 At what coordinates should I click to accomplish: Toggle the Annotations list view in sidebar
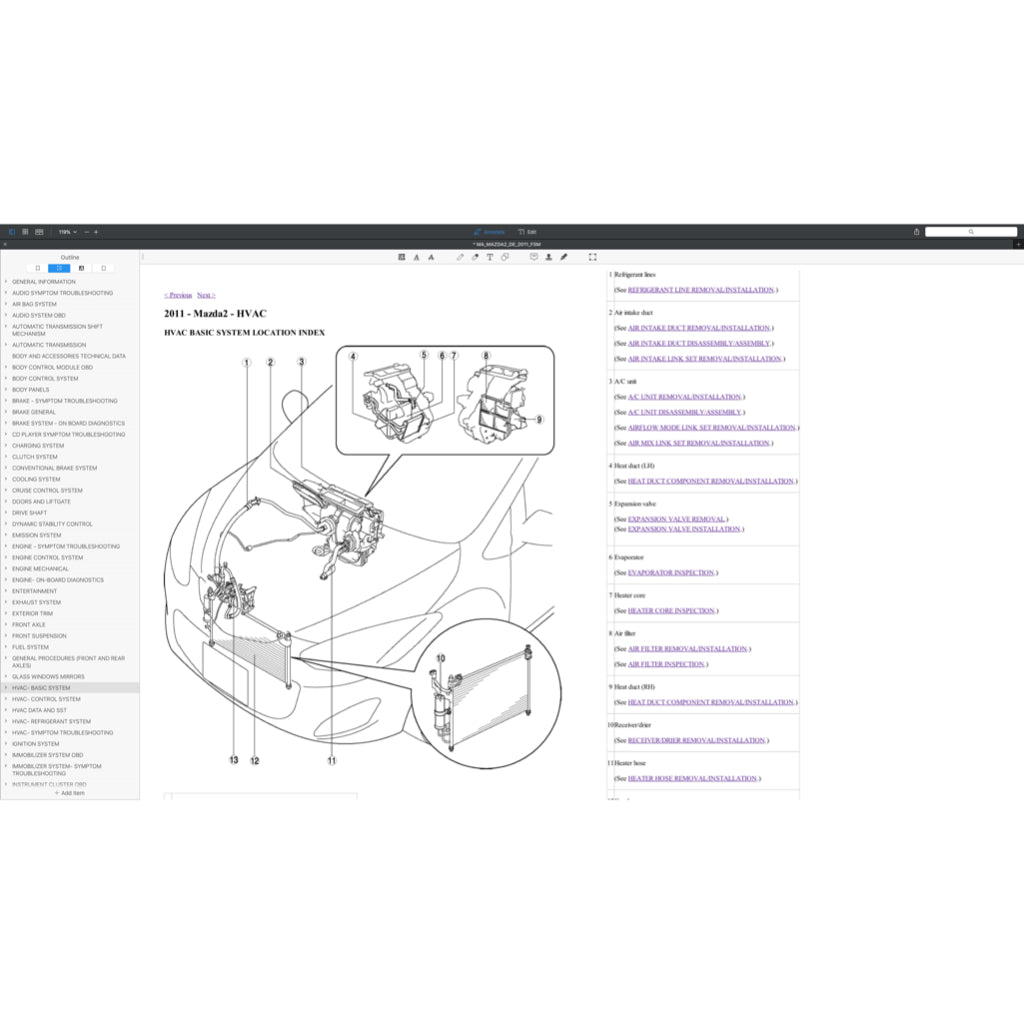82,268
